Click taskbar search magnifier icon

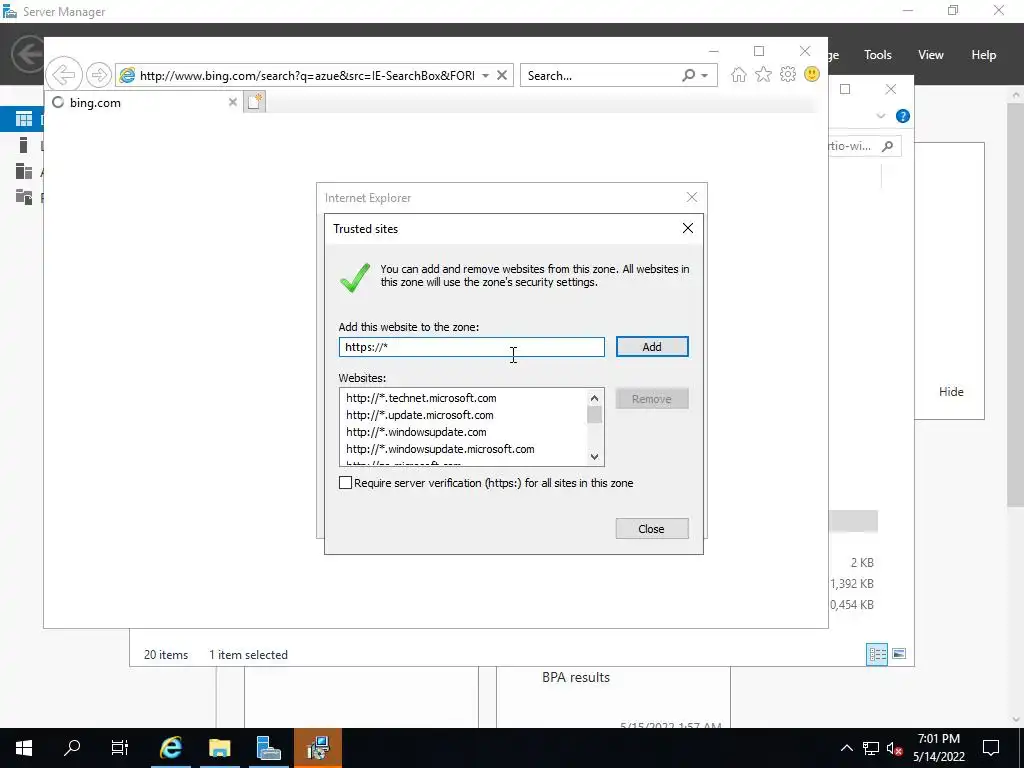[x=72, y=748]
